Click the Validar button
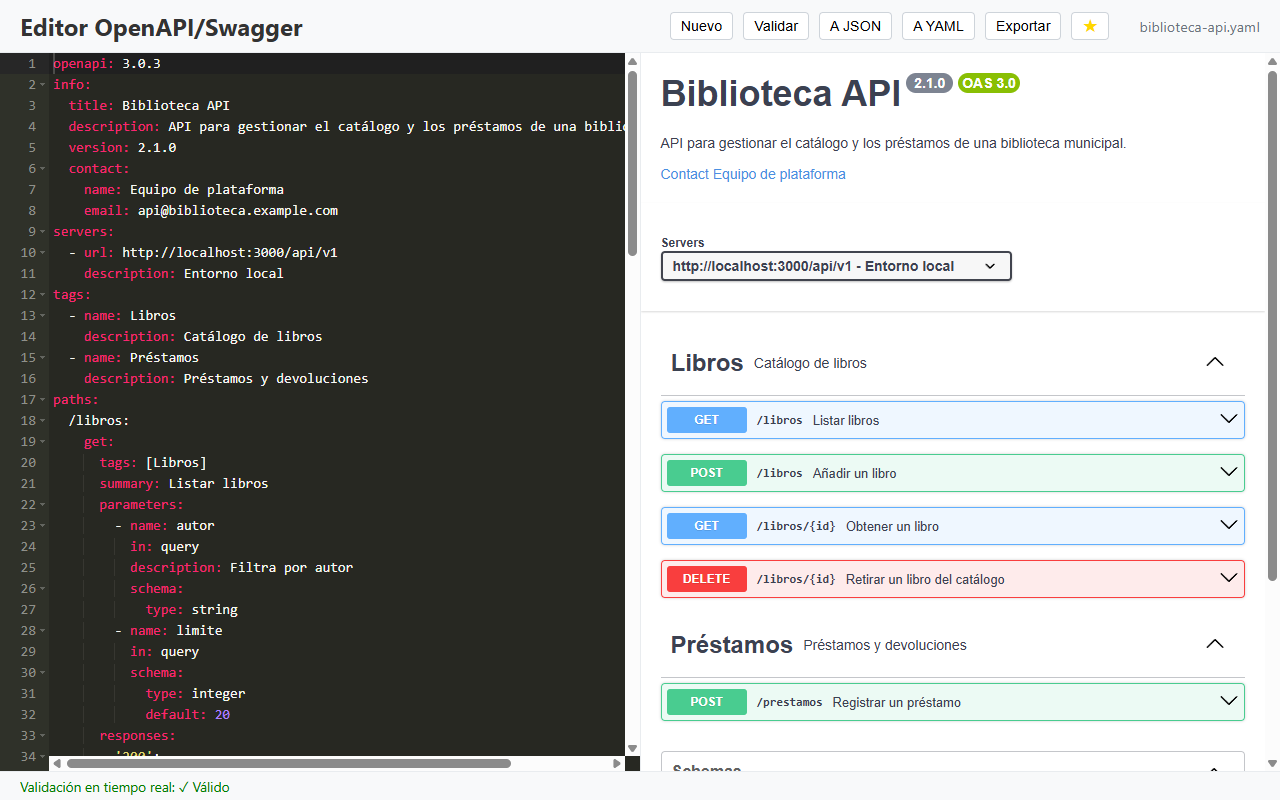The height and width of the screenshot is (800, 1280). 776,26
